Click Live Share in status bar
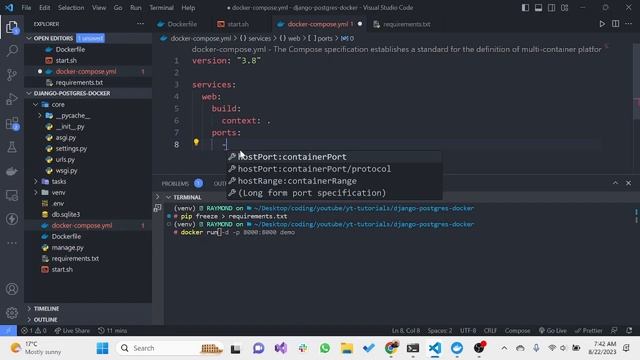This screenshot has width=640, height=360. click(x=72, y=331)
